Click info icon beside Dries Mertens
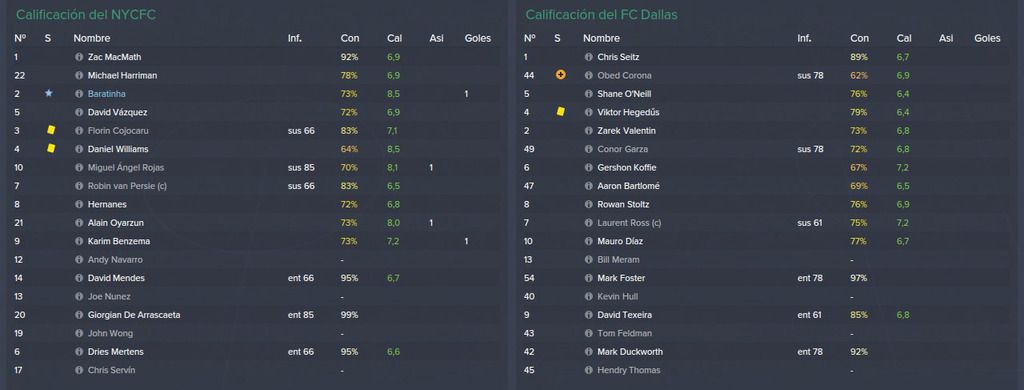 [x=79, y=351]
